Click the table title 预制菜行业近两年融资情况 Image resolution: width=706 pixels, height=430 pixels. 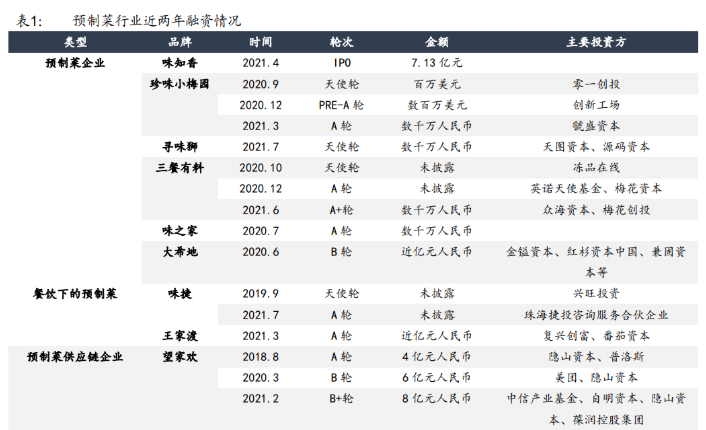157,21
